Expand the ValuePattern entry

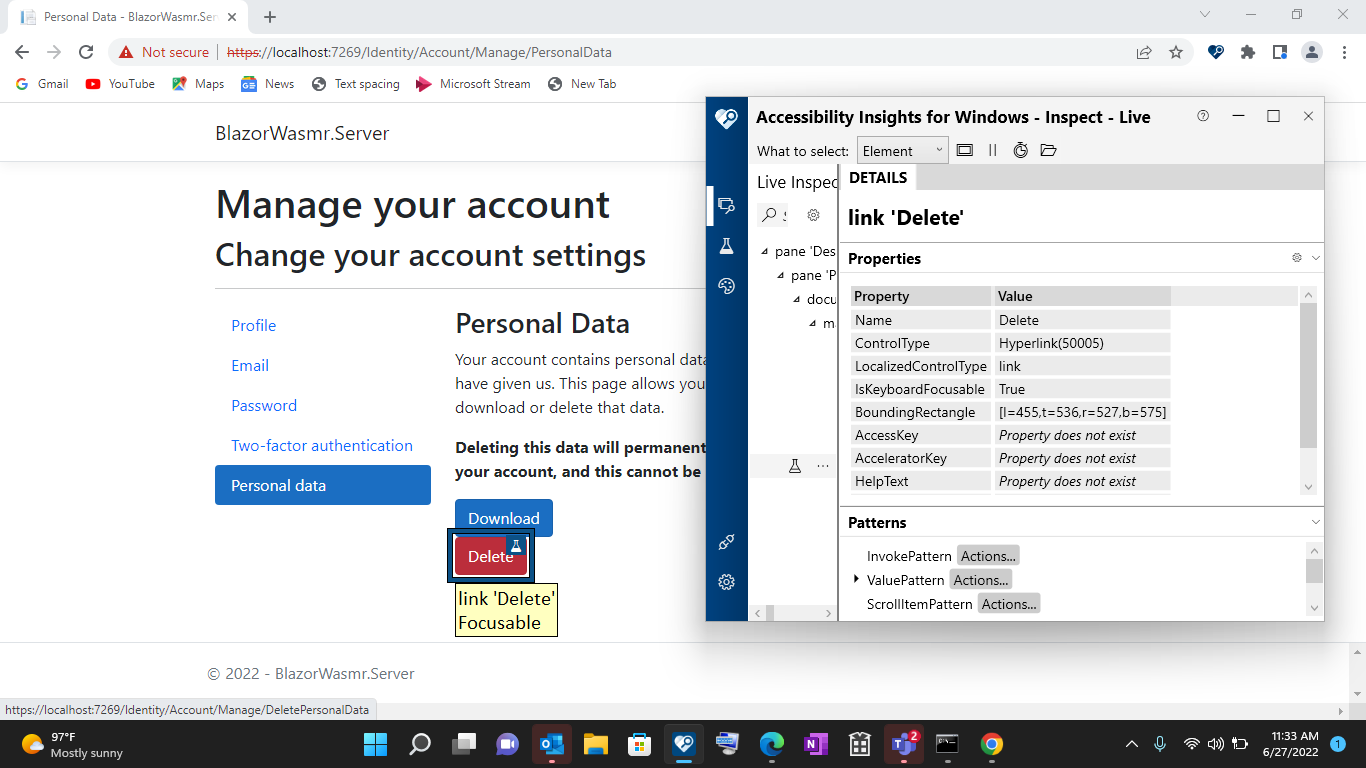coord(856,578)
